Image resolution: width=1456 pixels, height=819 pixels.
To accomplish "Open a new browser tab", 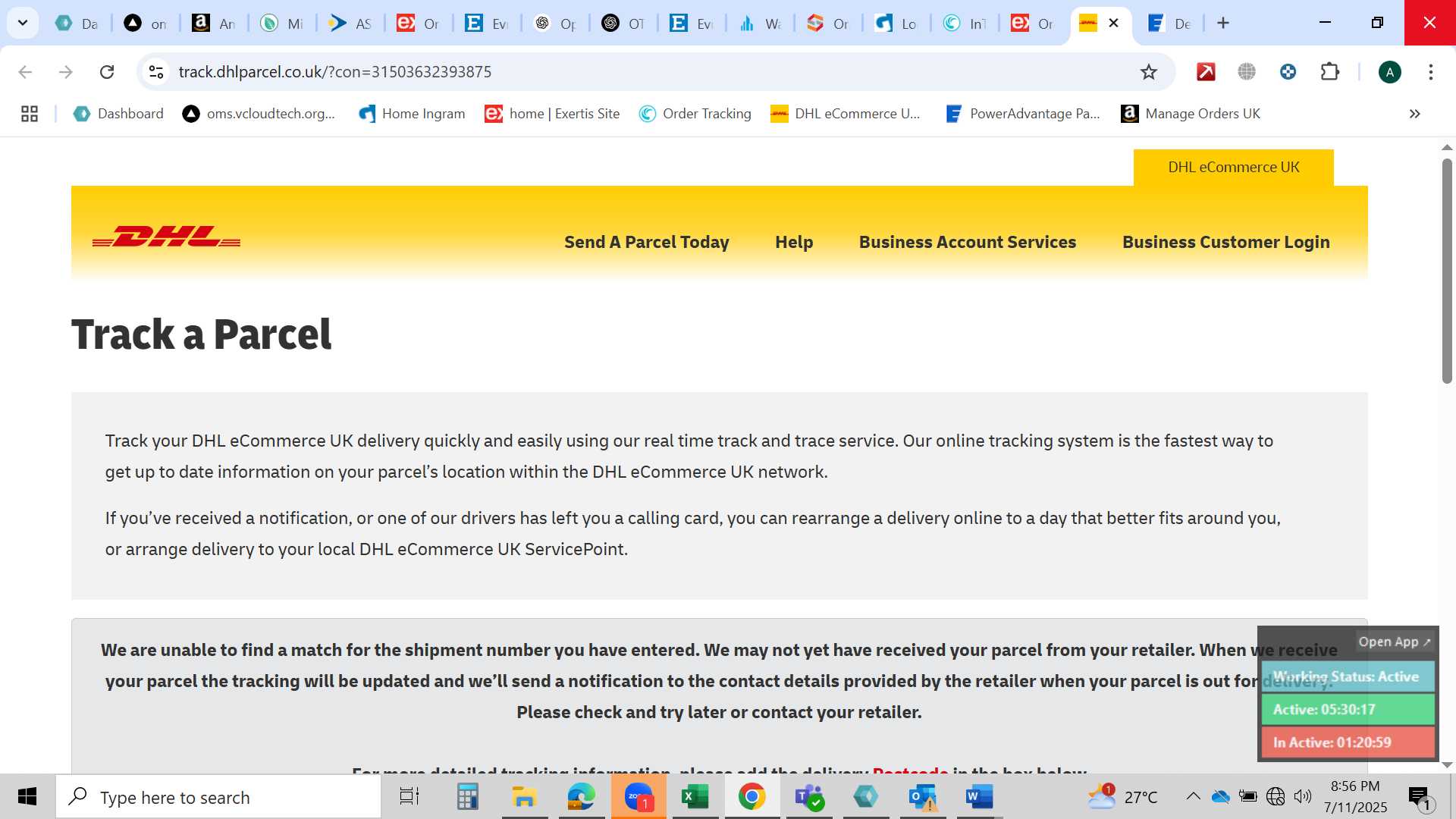I will pyautogui.click(x=1223, y=23).
